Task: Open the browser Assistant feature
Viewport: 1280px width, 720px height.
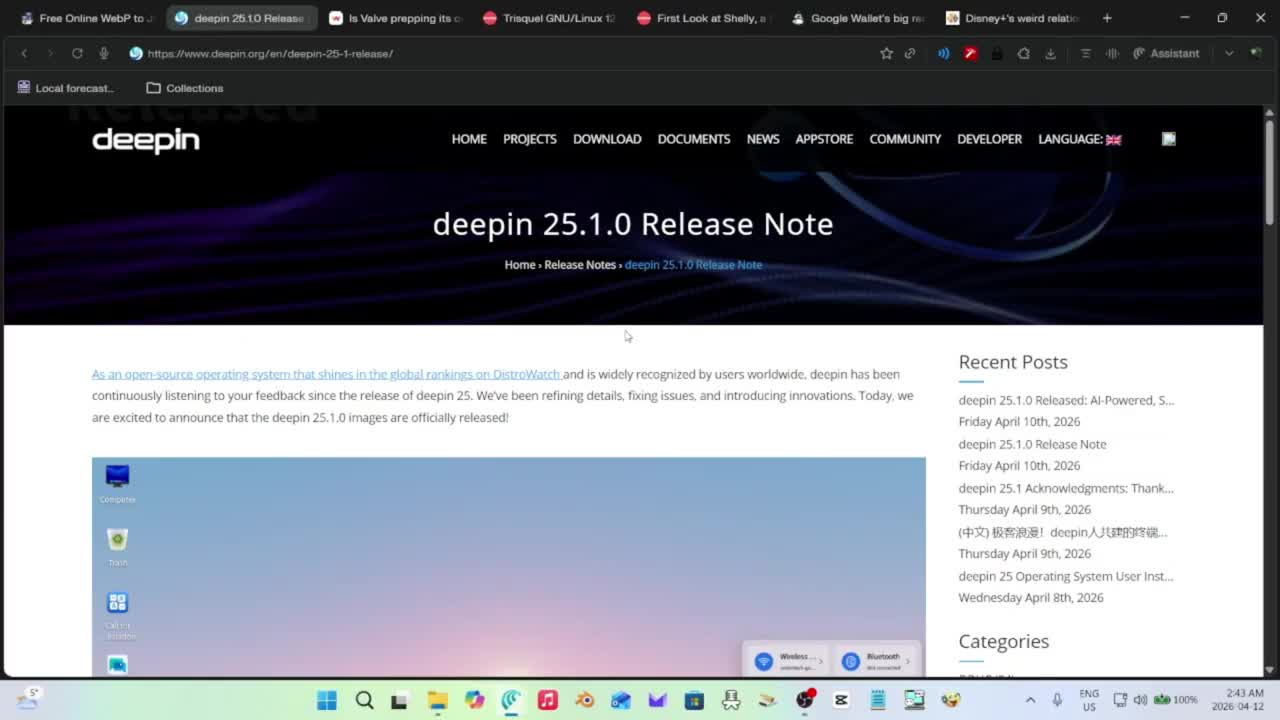Action: pos(1166,53)
